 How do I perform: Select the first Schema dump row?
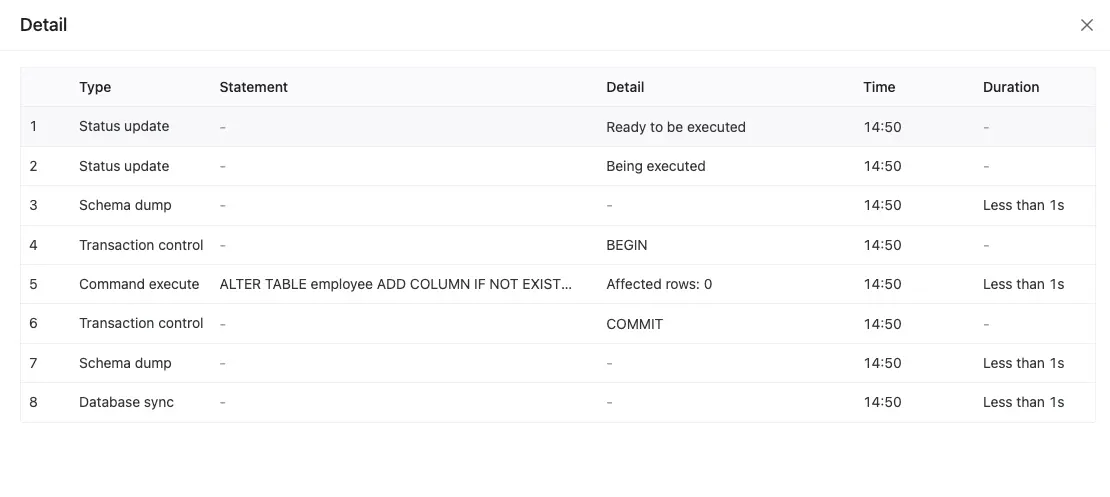125,205
